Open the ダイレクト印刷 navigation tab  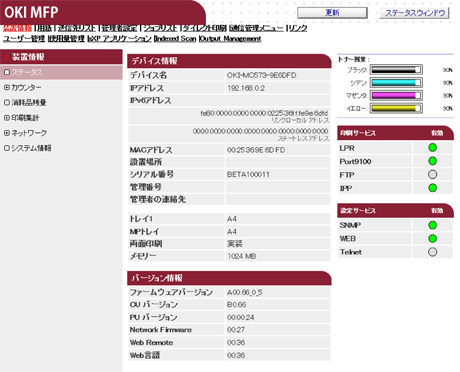coord(205,28)
